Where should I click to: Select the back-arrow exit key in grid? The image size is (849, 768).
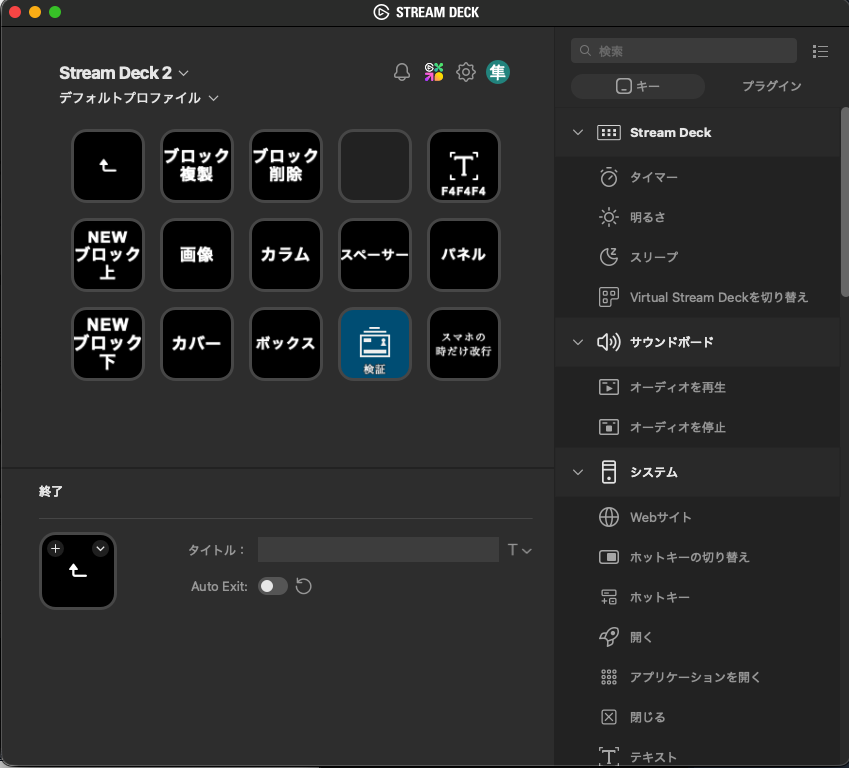(108, 166)
